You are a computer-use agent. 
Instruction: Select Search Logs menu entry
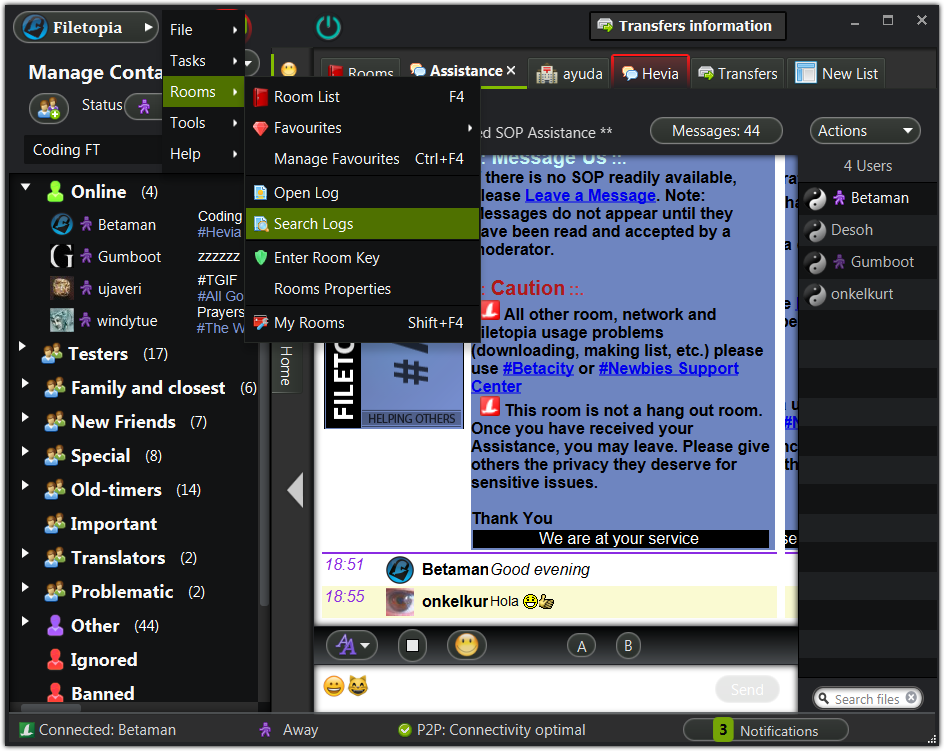tap(362, 224)
